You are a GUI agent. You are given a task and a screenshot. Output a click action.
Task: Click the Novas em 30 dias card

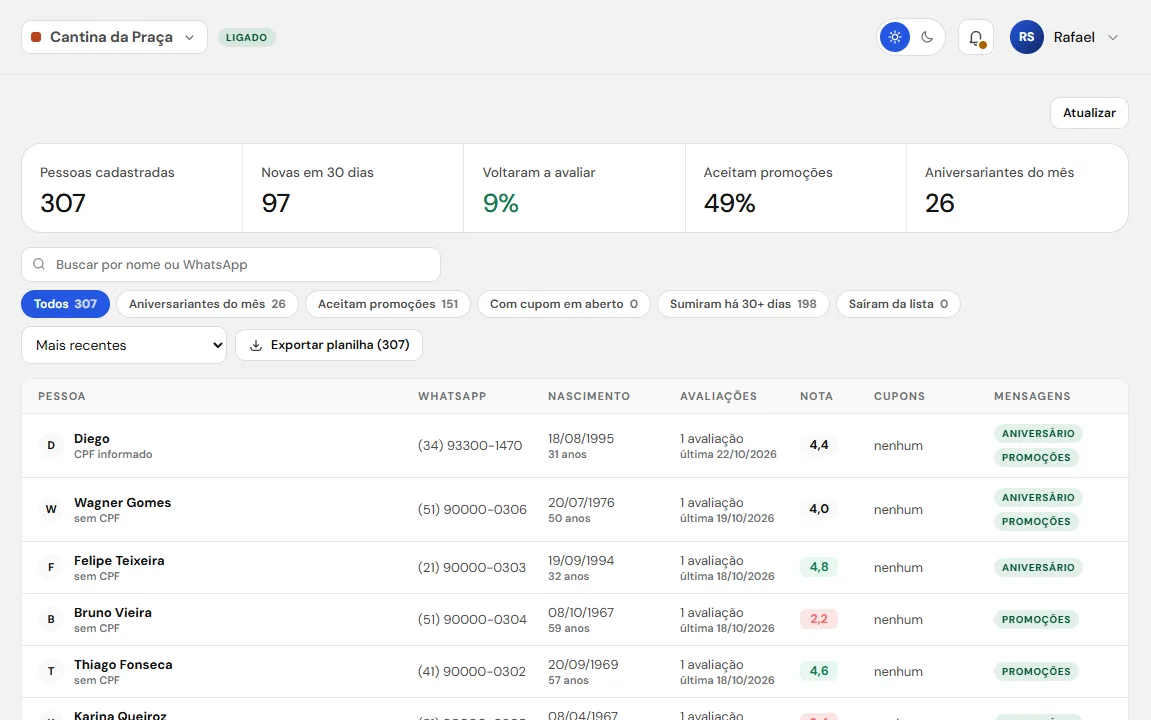click(x=353, y=189)
